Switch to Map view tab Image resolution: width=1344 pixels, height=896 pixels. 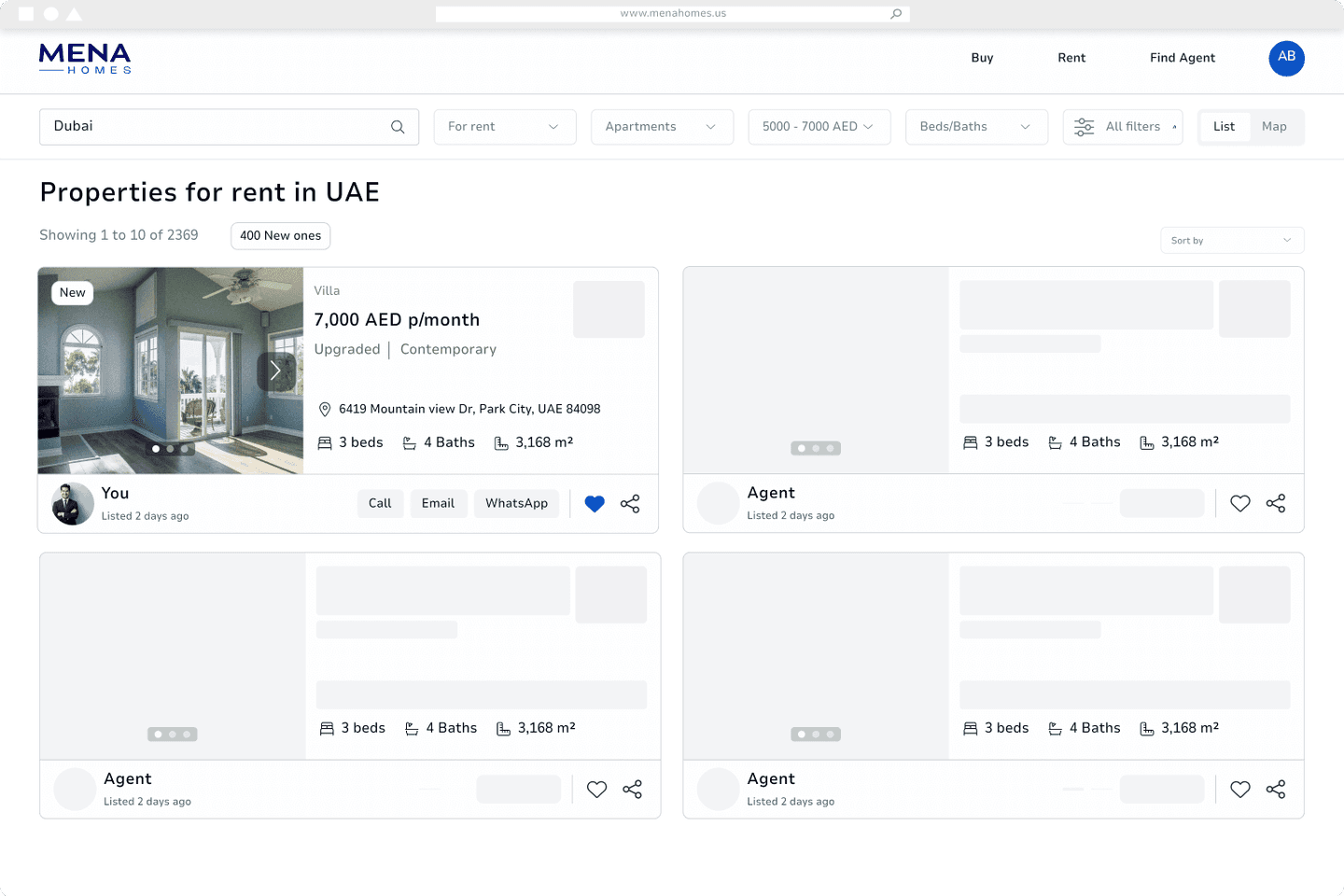point(1274,127)
